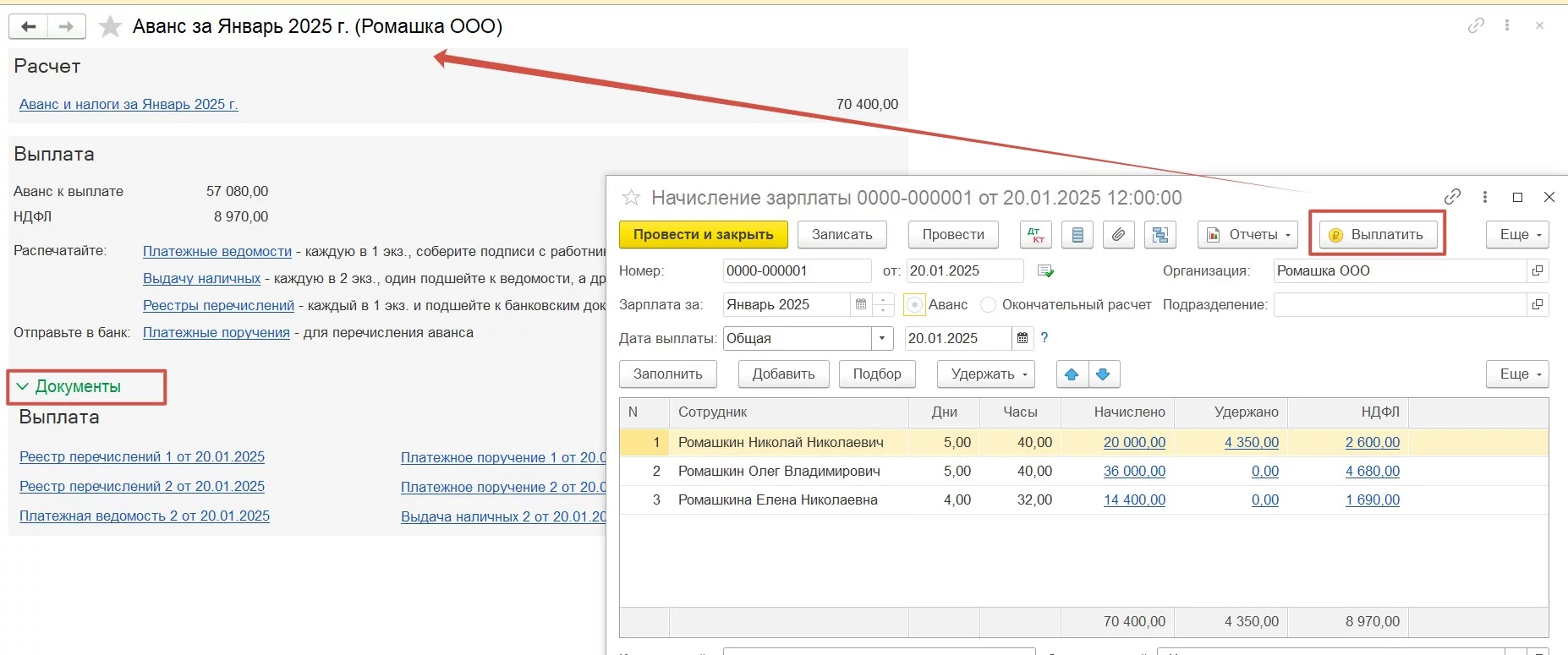Click the move row up arrow
1568x655 pixels.
click(x=1072, y=374)
